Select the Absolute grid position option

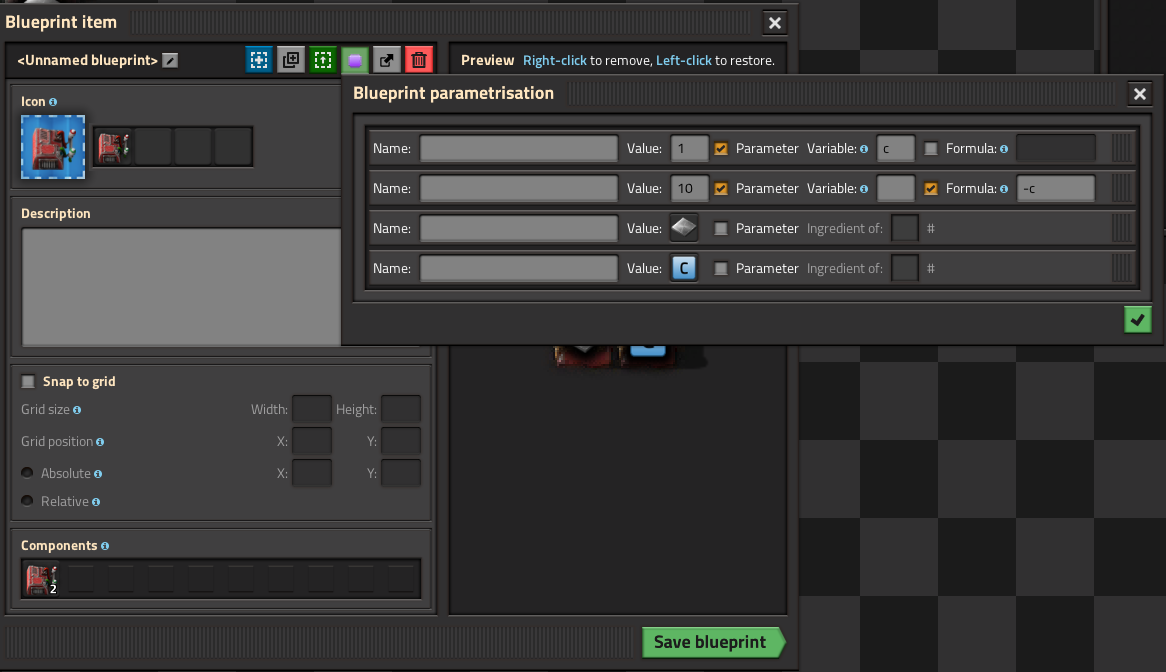[28, 473]
